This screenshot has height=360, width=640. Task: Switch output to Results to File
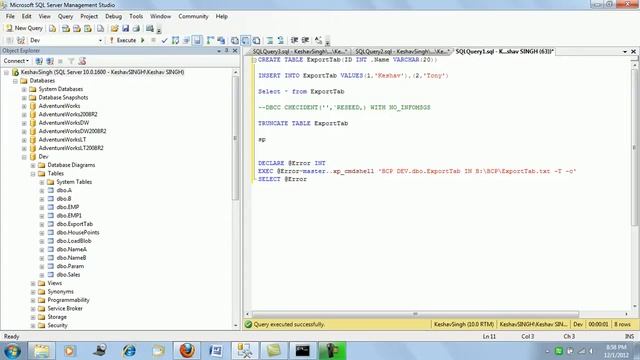(256, 40)
